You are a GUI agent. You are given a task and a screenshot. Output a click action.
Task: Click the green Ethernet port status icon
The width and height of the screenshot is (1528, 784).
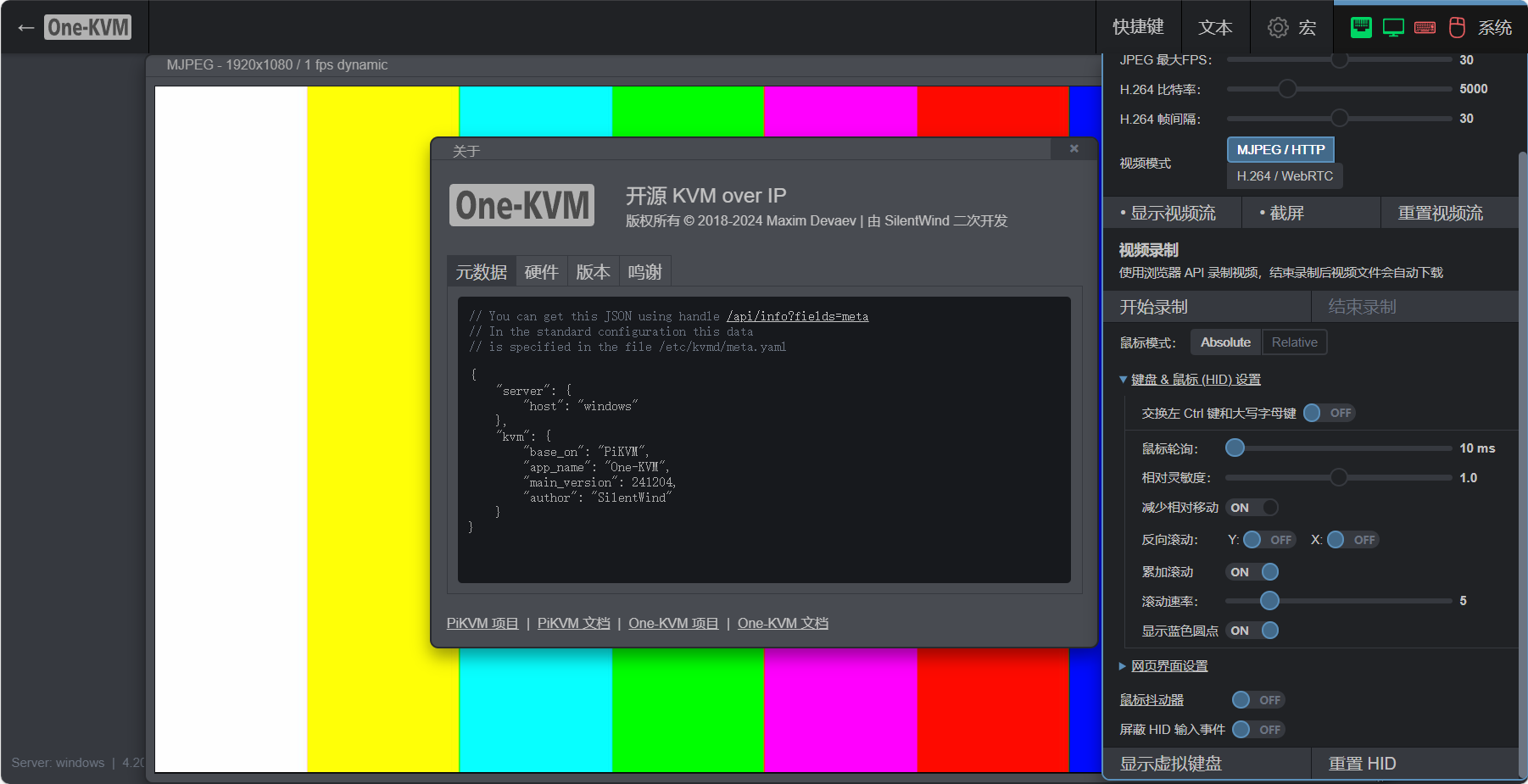(x=1361, y=28)
